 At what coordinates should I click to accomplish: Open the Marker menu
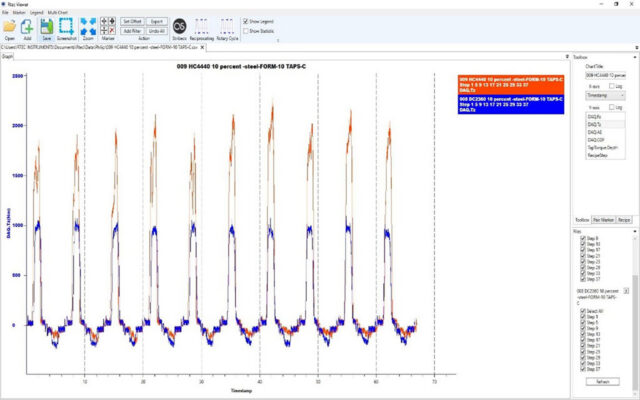click(19, 13)
